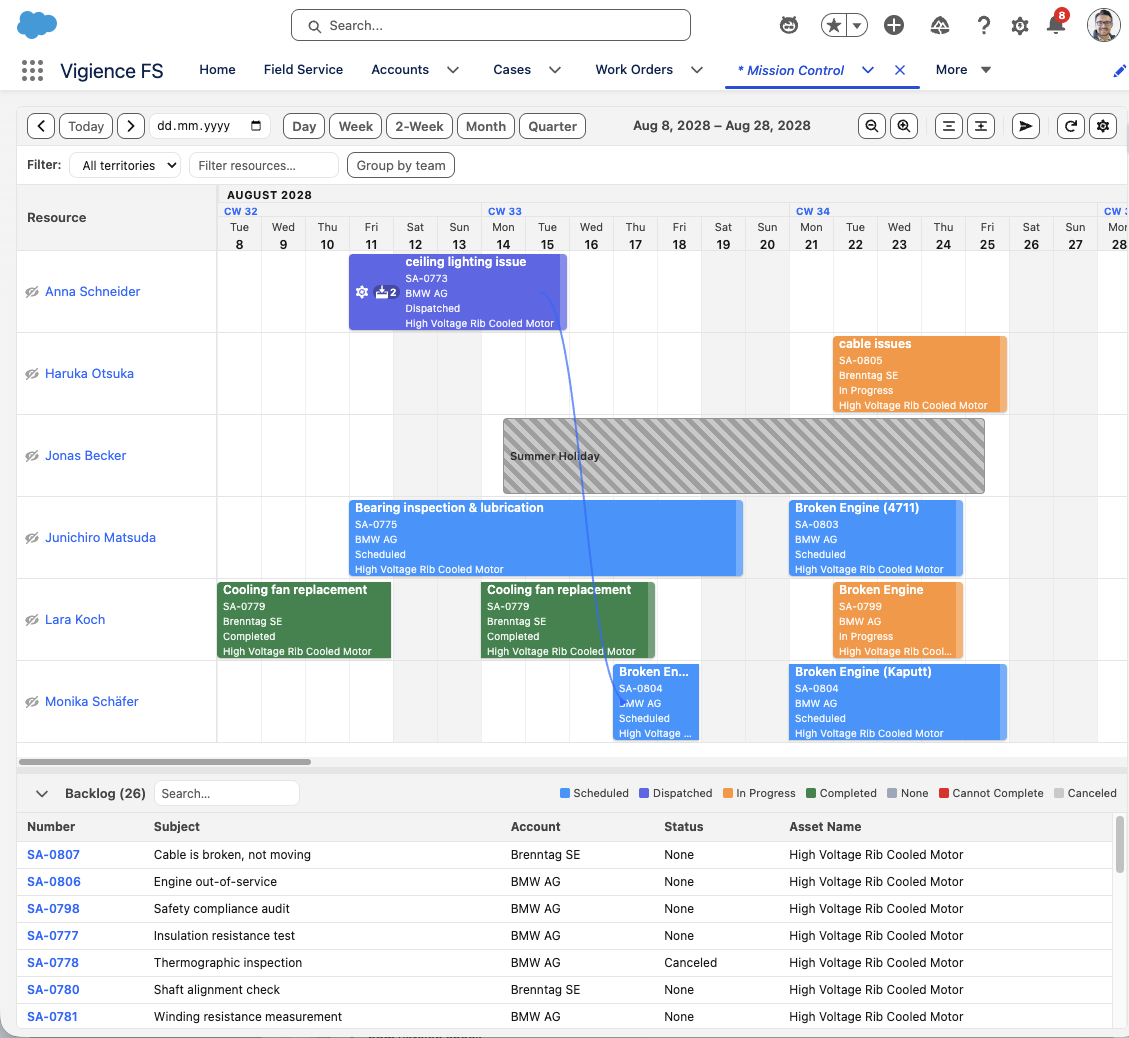The height and width of the screenshot is (1038, 1129).
Task: Click the Cannot Complete legend swatch
Action: [944, 793]
